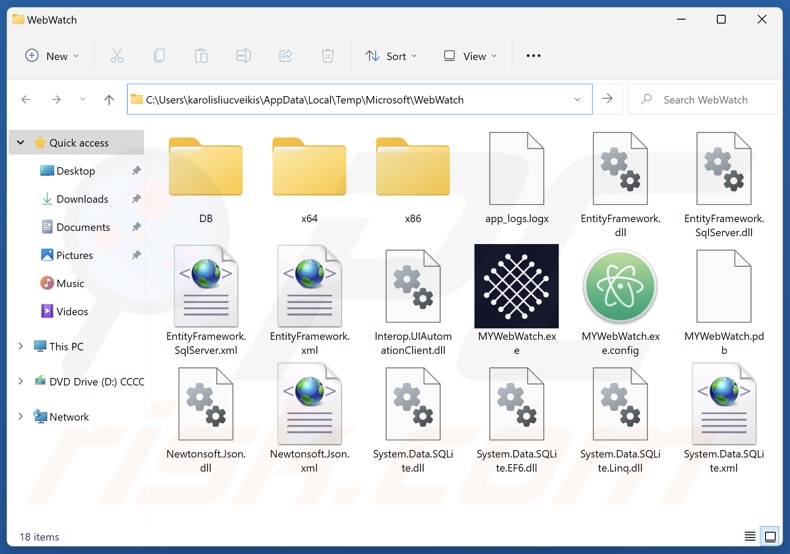Unpin Desktop using its pin icon

click(136, 171)
